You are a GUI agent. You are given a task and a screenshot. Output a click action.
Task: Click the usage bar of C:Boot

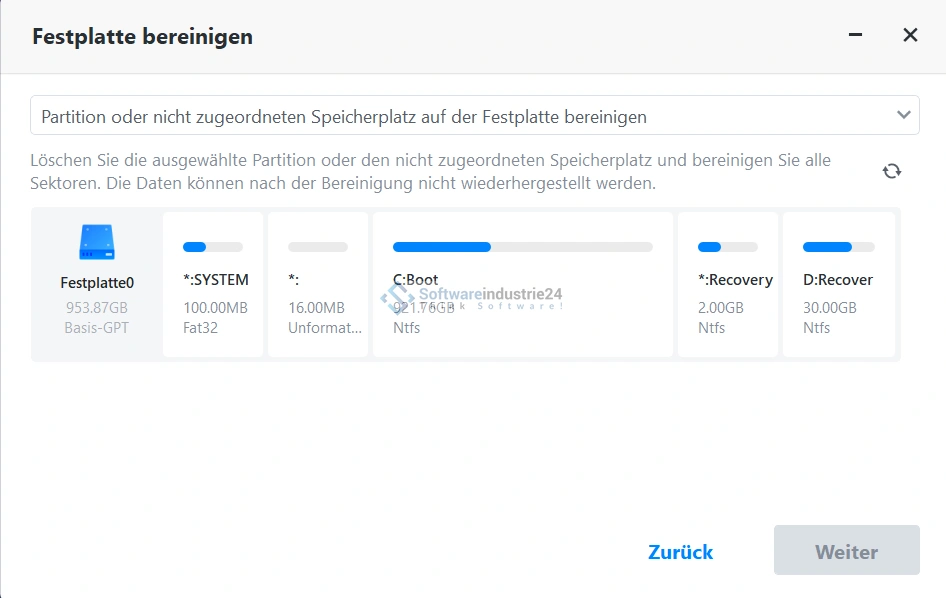[522, 247]
